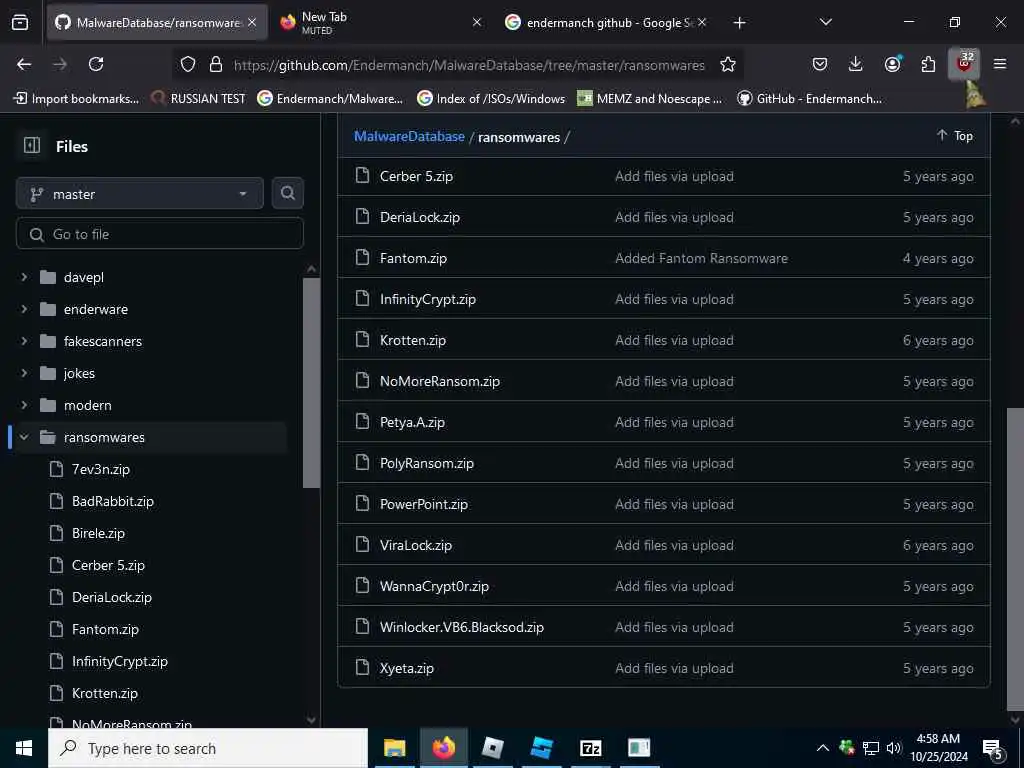List all tabs dropdown arrow

click(825, 23)
